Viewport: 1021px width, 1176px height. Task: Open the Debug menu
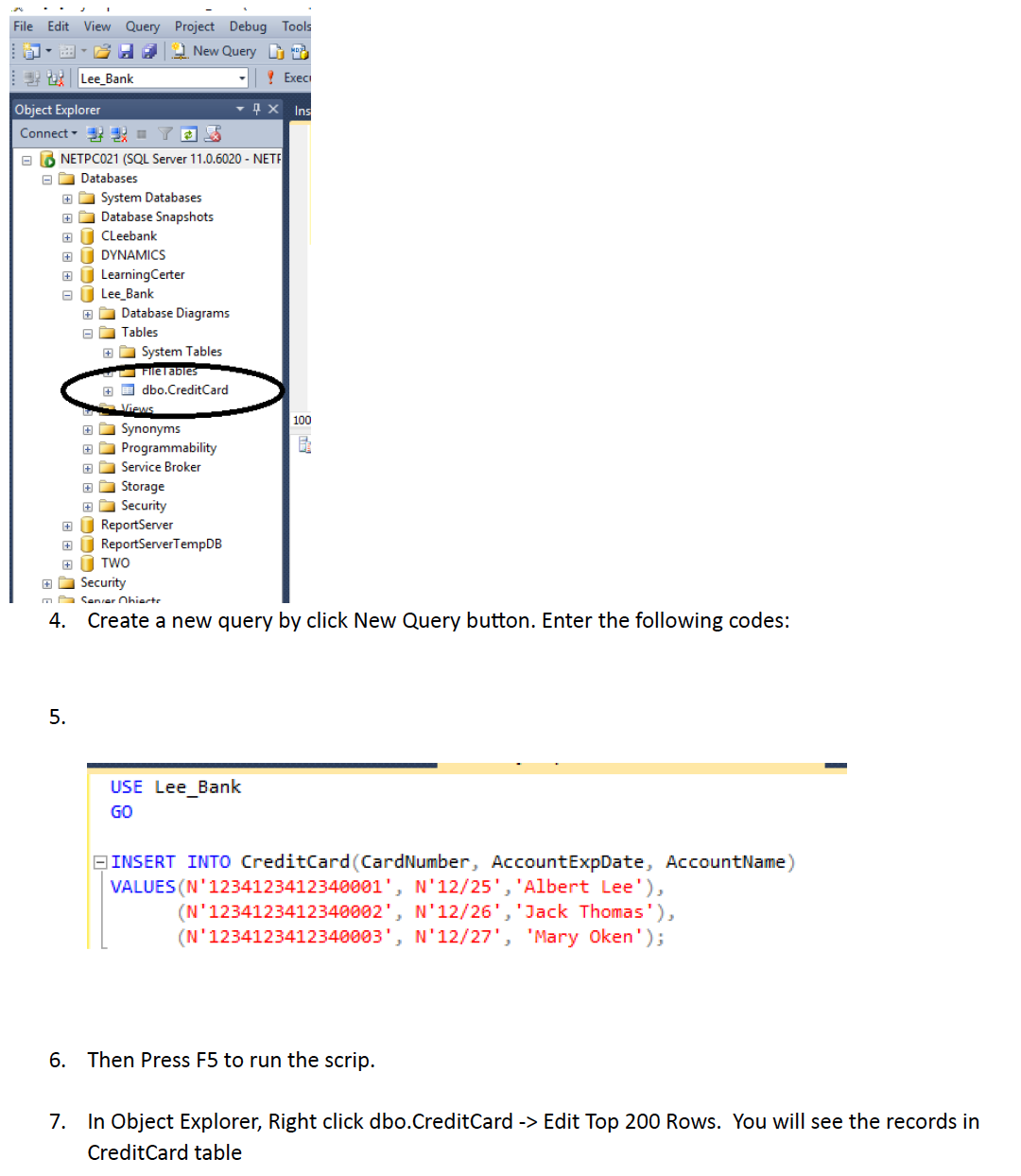[x=248, y=26]
